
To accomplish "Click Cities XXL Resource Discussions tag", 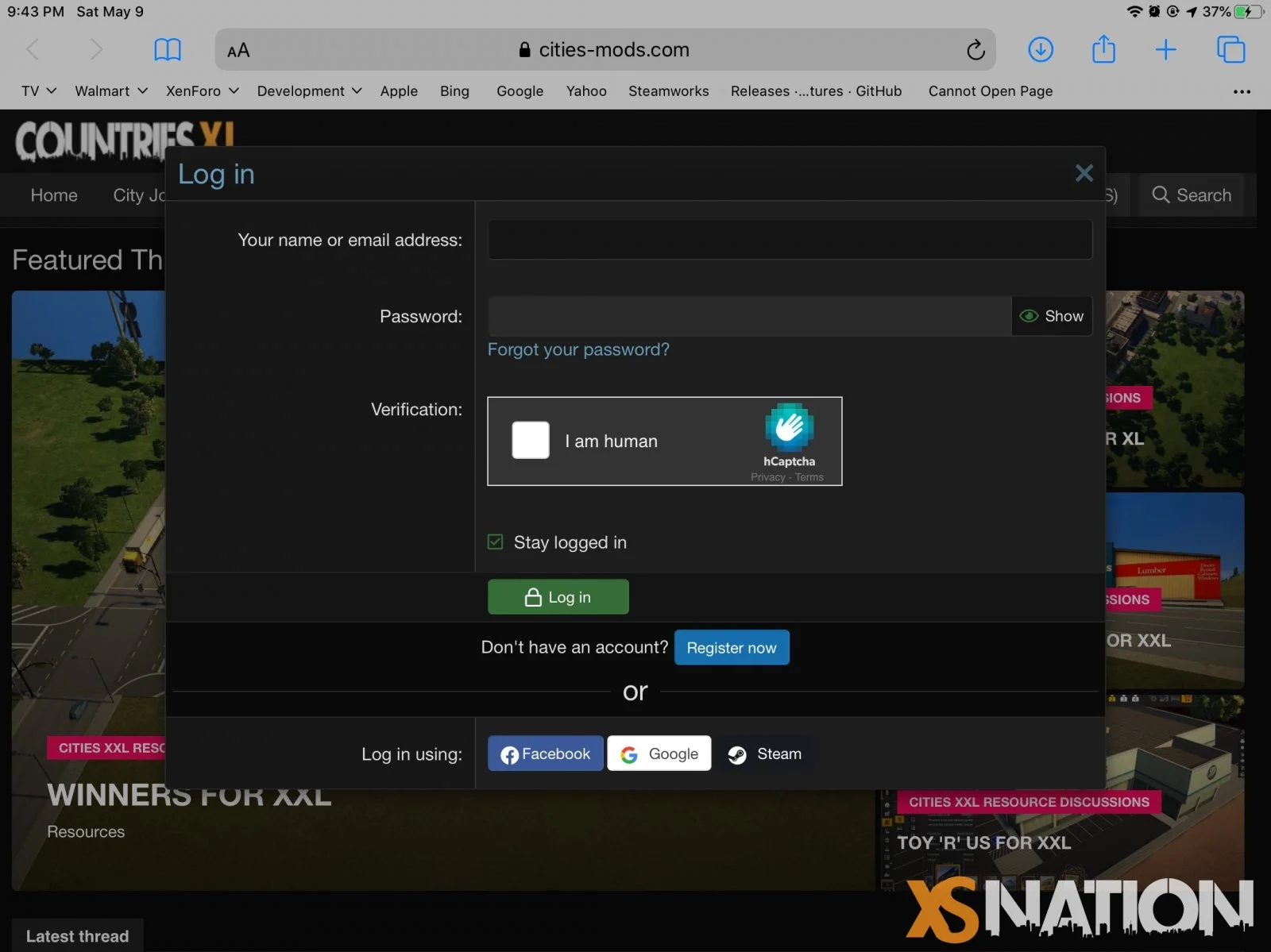I will 1029,802.
